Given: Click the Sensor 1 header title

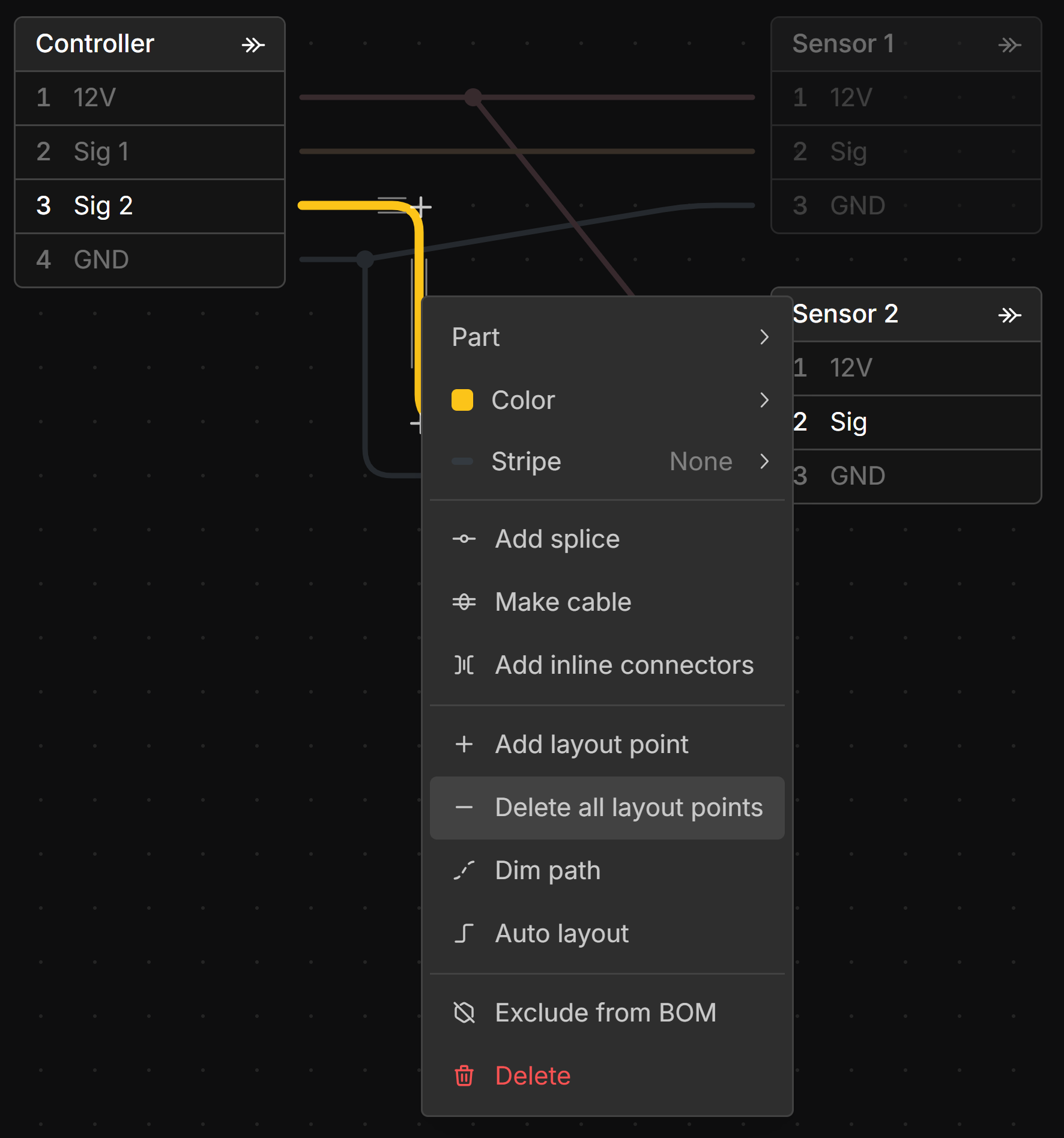Looking at the screenshot, I should click(x=843, y=44).
